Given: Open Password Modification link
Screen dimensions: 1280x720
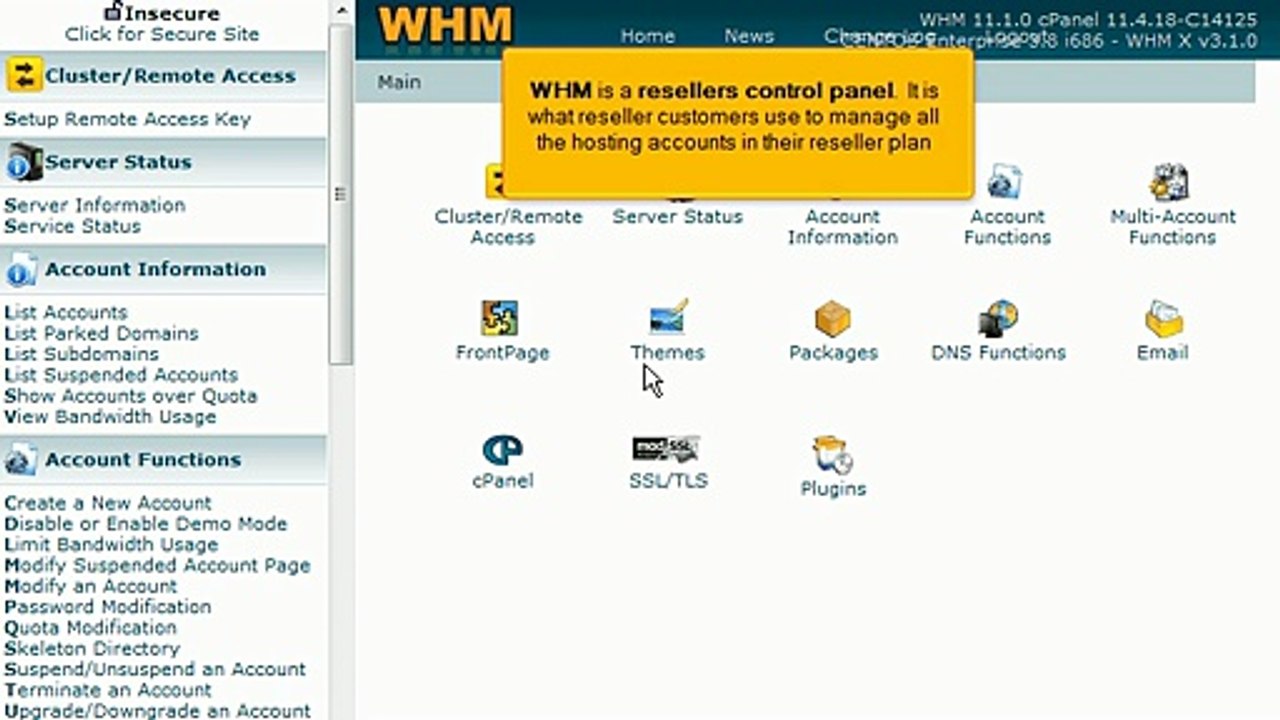Looking at the screenshot, I should (108, 607).
